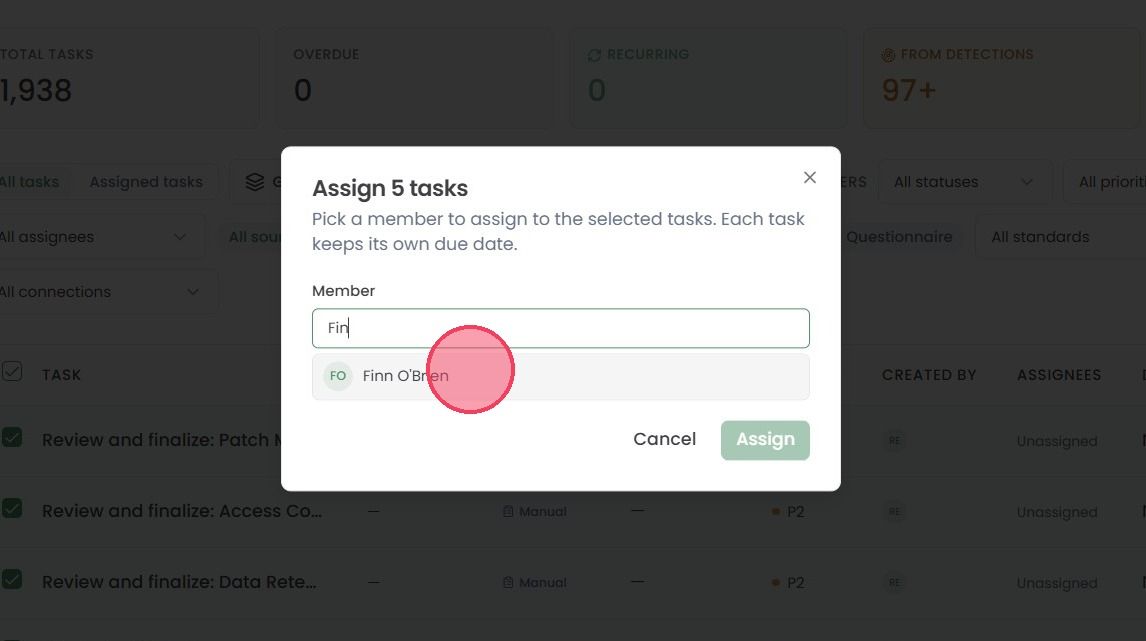Uncheck the Patch review task checkbox
Viewport: 1146px width, 641px height.
[12, 438]
